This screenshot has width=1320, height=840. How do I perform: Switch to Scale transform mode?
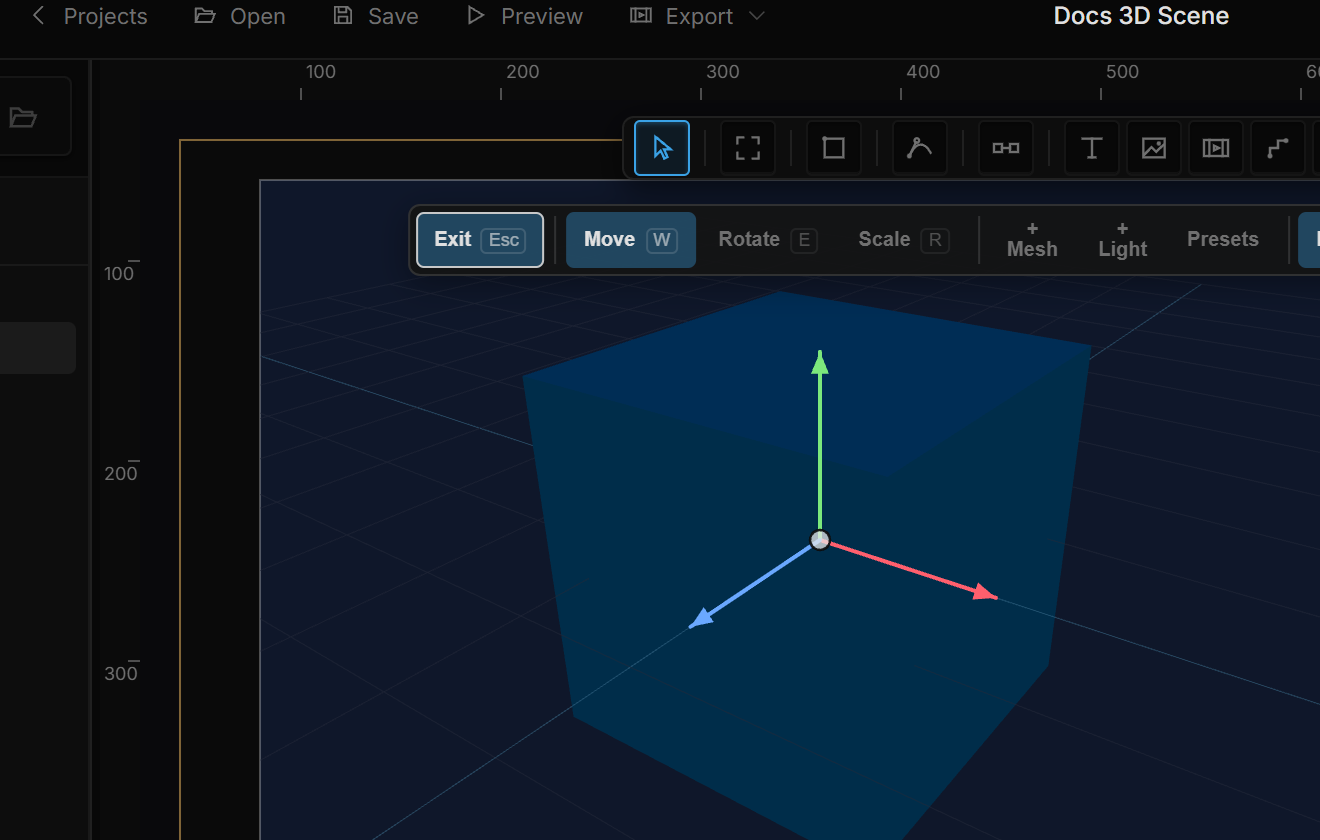tap(904, 240)
